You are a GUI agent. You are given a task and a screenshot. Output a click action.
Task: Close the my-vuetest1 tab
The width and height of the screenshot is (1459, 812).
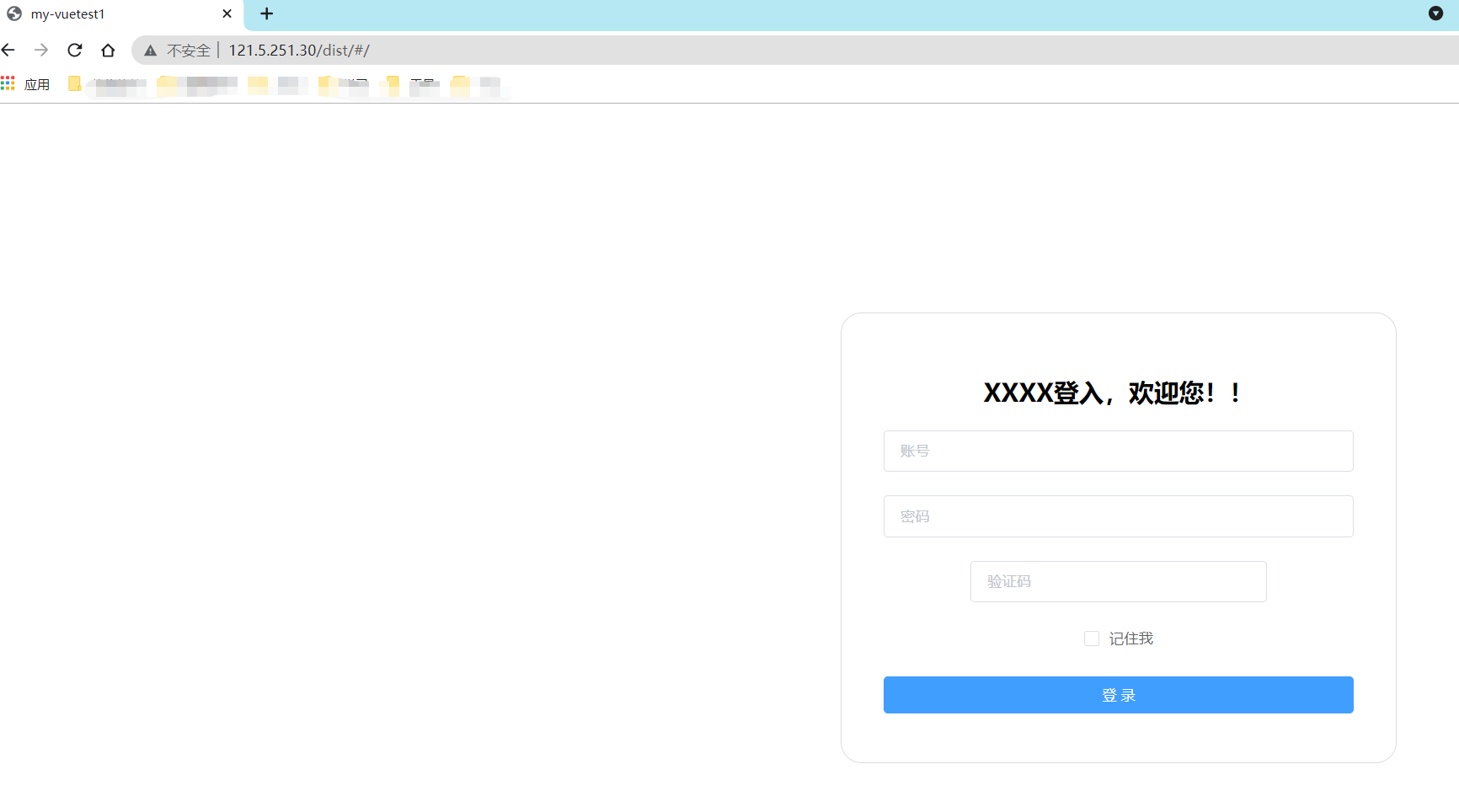click(x=227, y=13)
